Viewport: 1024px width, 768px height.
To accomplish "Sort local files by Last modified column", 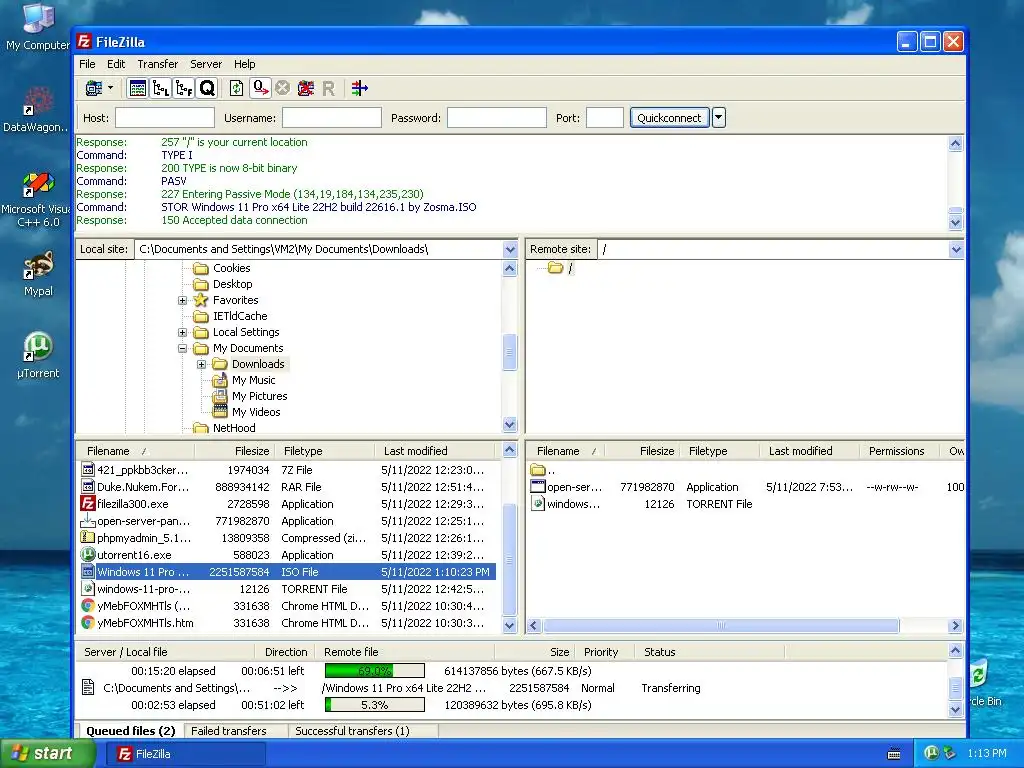I will point(436,451).
